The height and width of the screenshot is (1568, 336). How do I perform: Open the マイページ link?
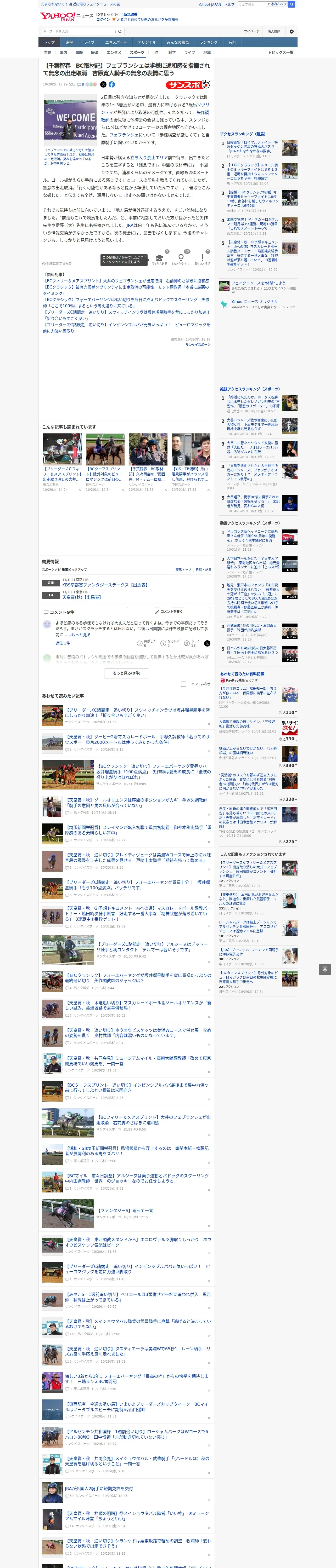(251, 32)
